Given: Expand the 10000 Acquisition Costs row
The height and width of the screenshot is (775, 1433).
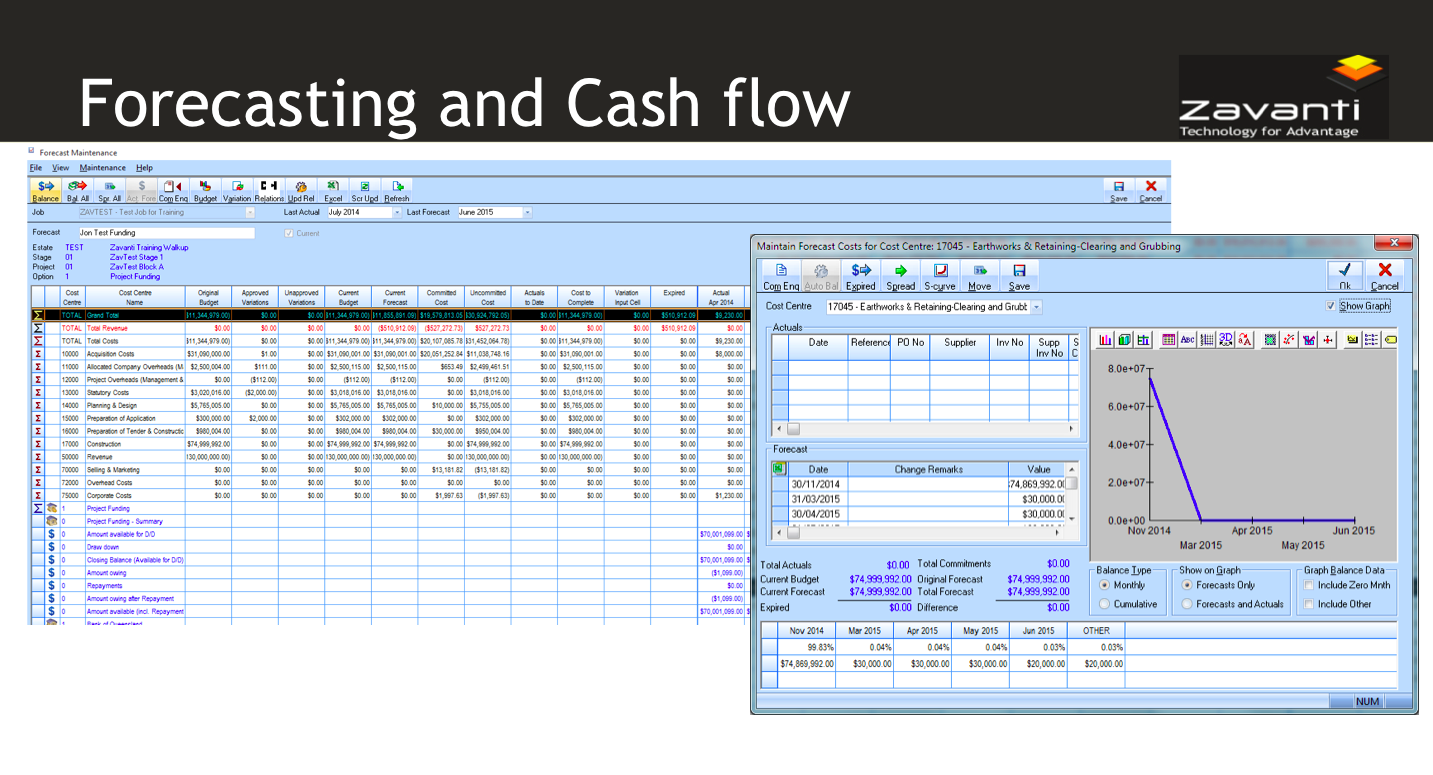Looking at the screenshot, I should [38, 354].
